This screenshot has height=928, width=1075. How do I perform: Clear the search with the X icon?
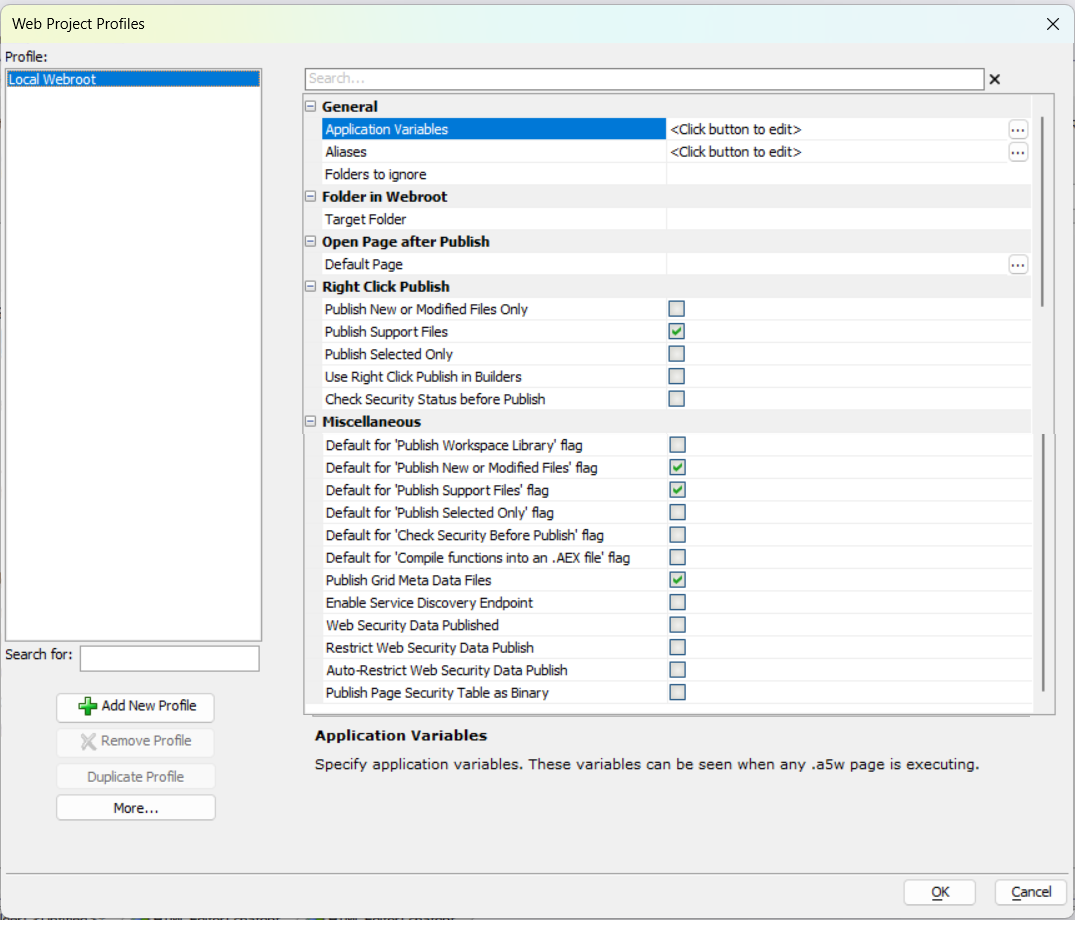coord(994,80)
